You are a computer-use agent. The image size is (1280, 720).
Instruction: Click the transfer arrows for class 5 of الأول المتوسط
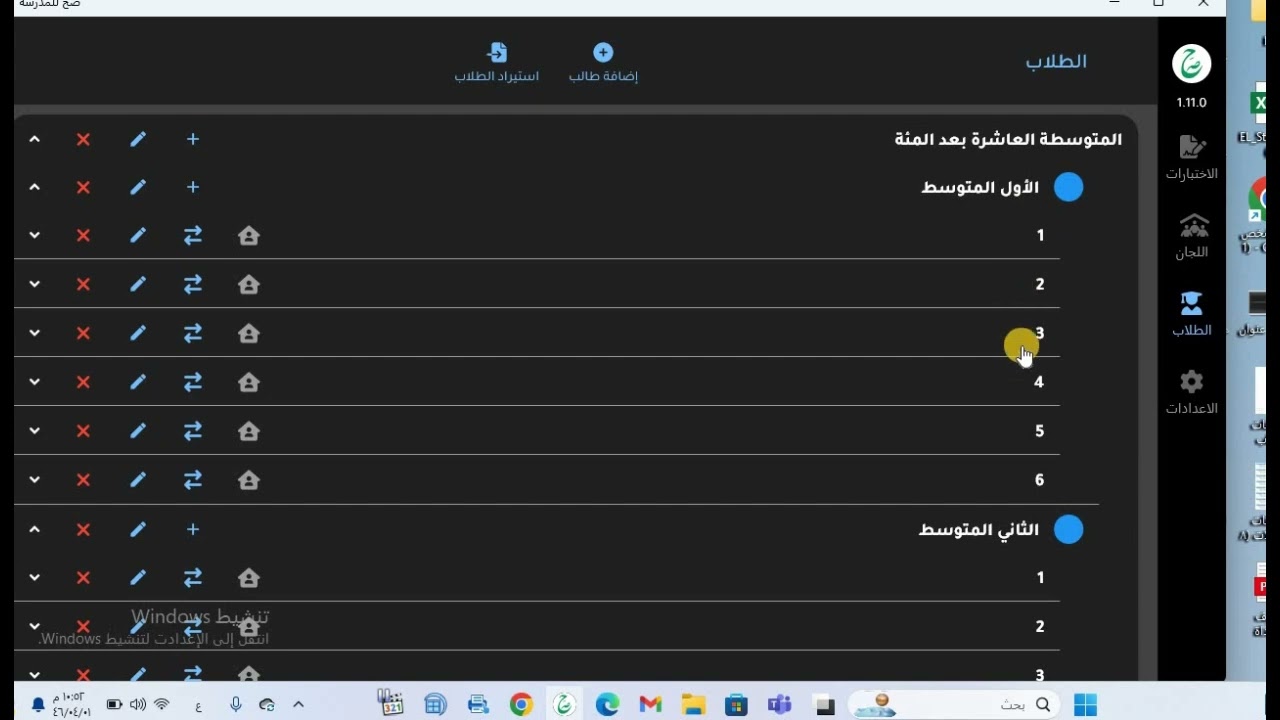pos(193,431)
